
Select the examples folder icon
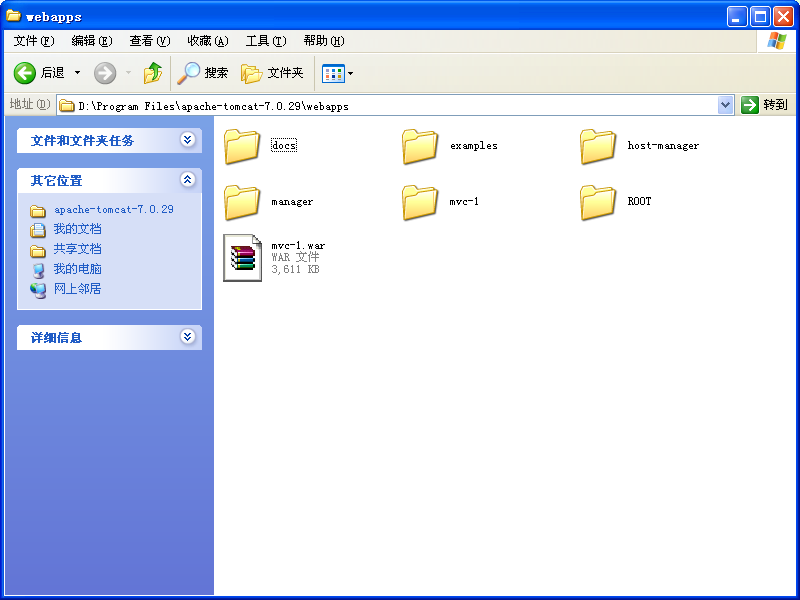coord(419,146)
